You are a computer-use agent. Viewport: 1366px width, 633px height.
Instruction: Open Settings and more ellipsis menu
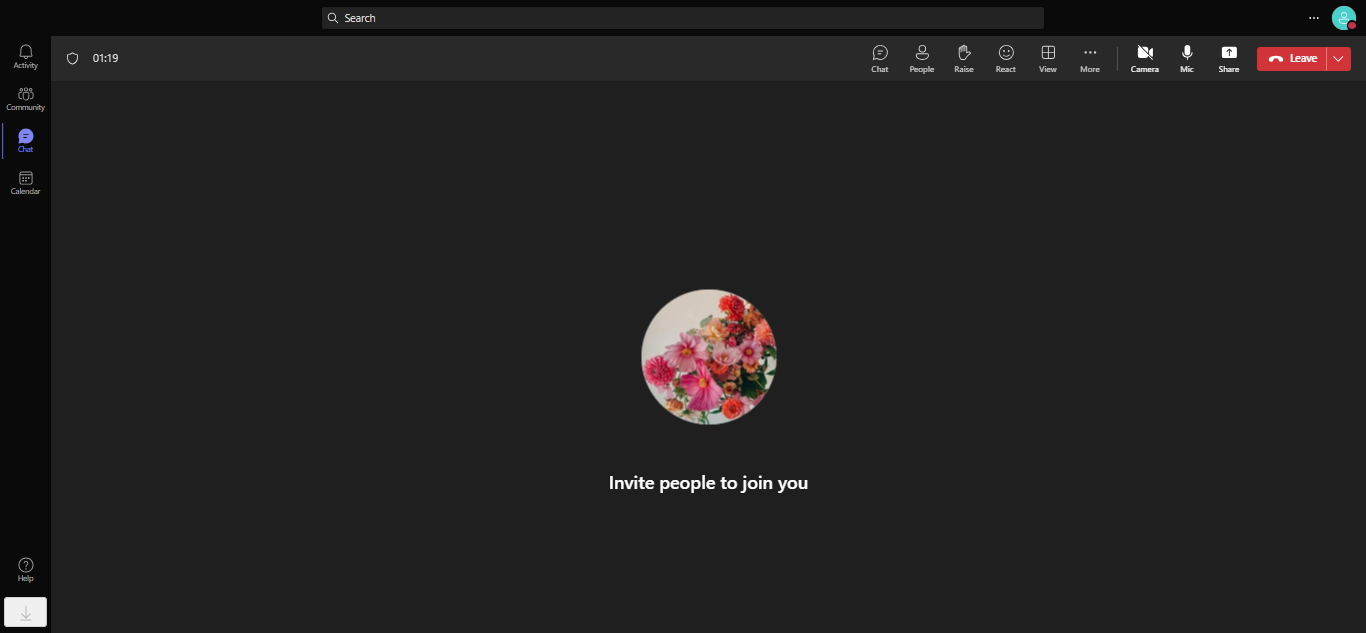click(1314, 18)
